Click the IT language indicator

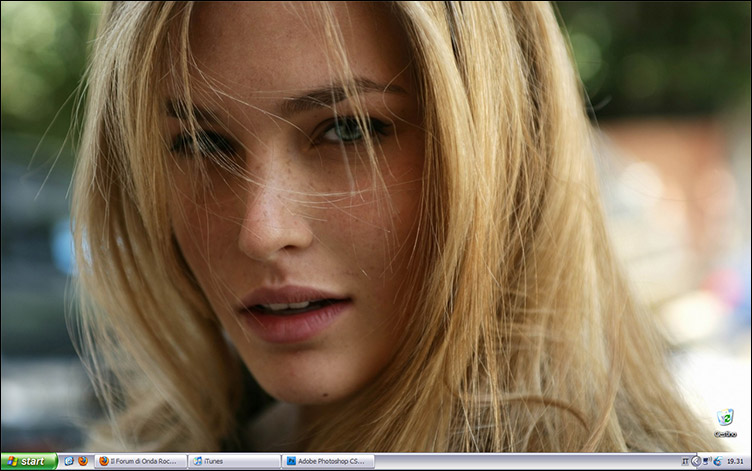[685, 461]
